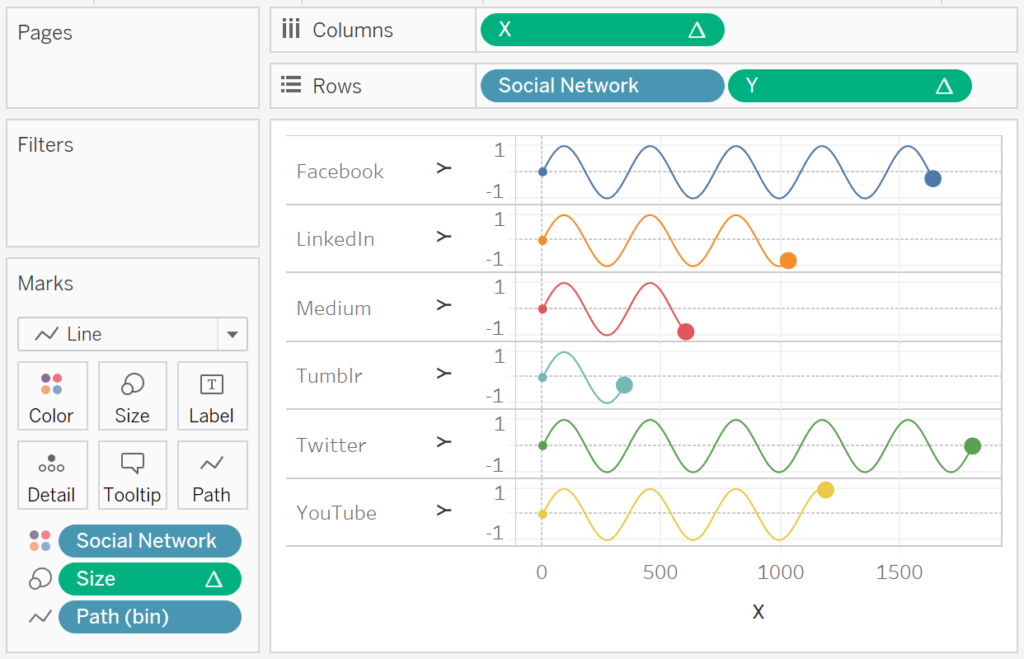Screen dimensions: 1024x659
Task: Select the large orange LinkedIn end point
Action: click(788, 261)
